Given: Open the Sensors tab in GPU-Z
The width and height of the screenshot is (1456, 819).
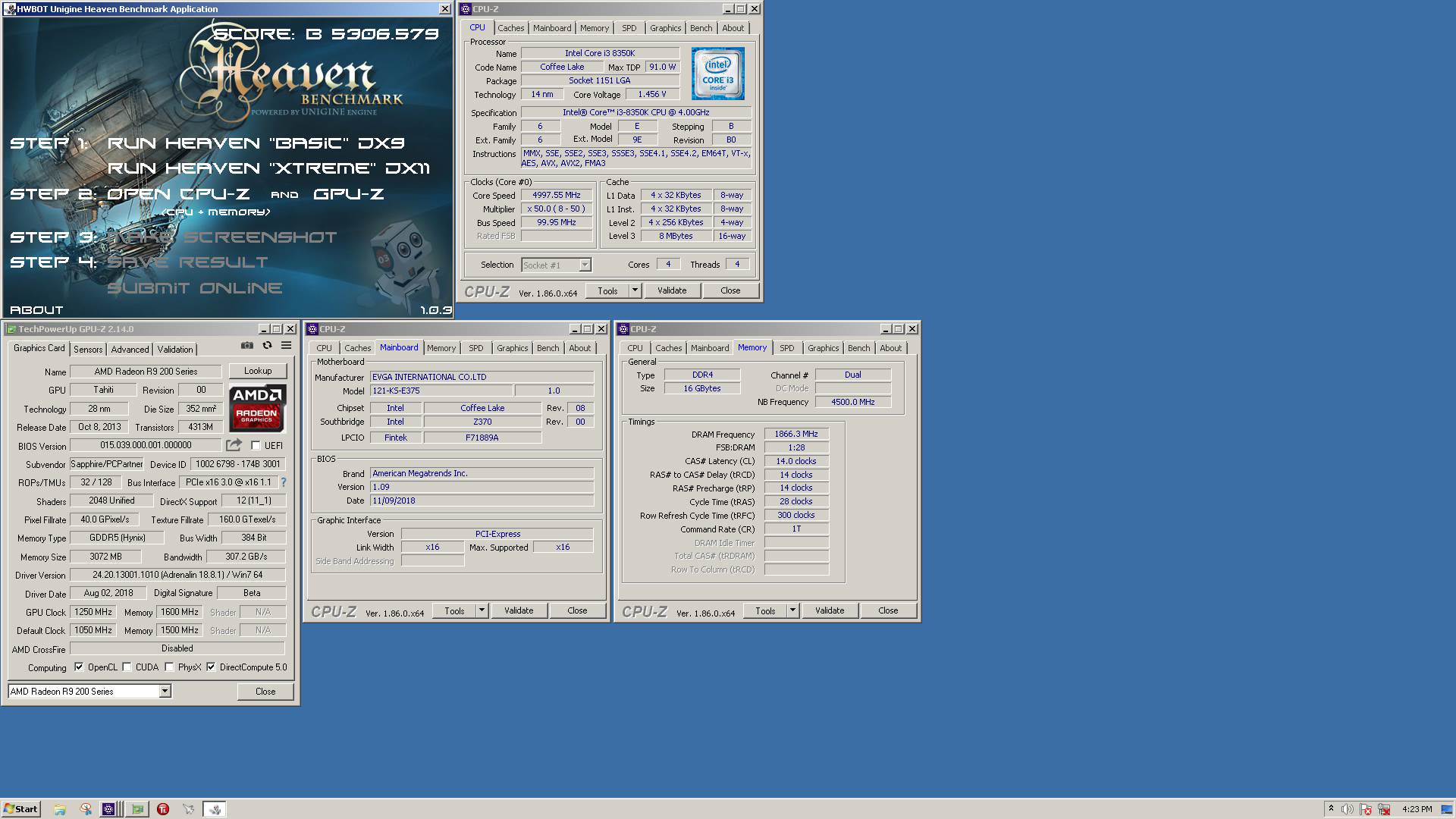Looking at the screenshot, I should coord(88,349).
